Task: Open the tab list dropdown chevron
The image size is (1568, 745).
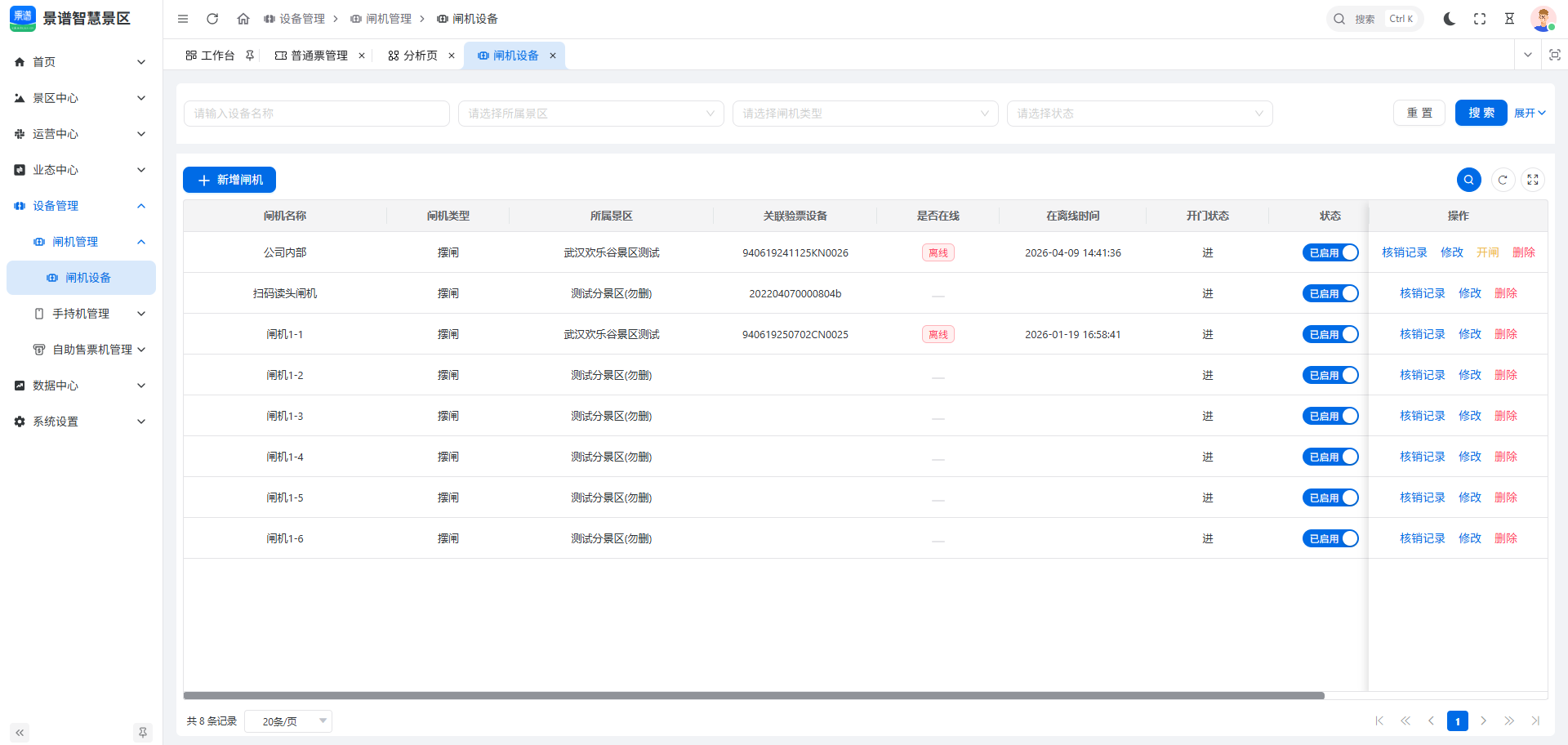Action: [1528, 55]
